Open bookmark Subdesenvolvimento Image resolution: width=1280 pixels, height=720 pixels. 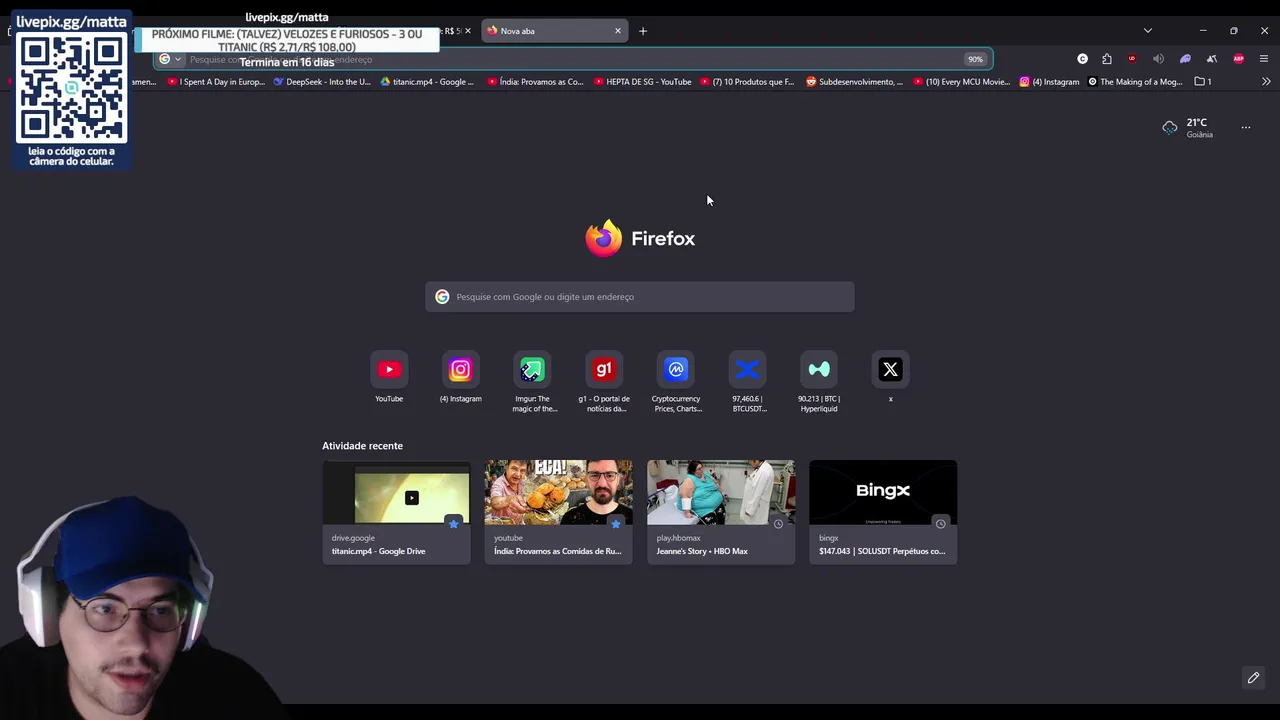[855, 82]
